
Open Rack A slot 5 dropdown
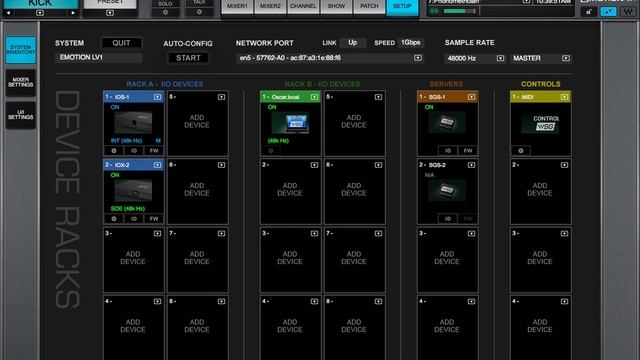click(x=221, y=97)
